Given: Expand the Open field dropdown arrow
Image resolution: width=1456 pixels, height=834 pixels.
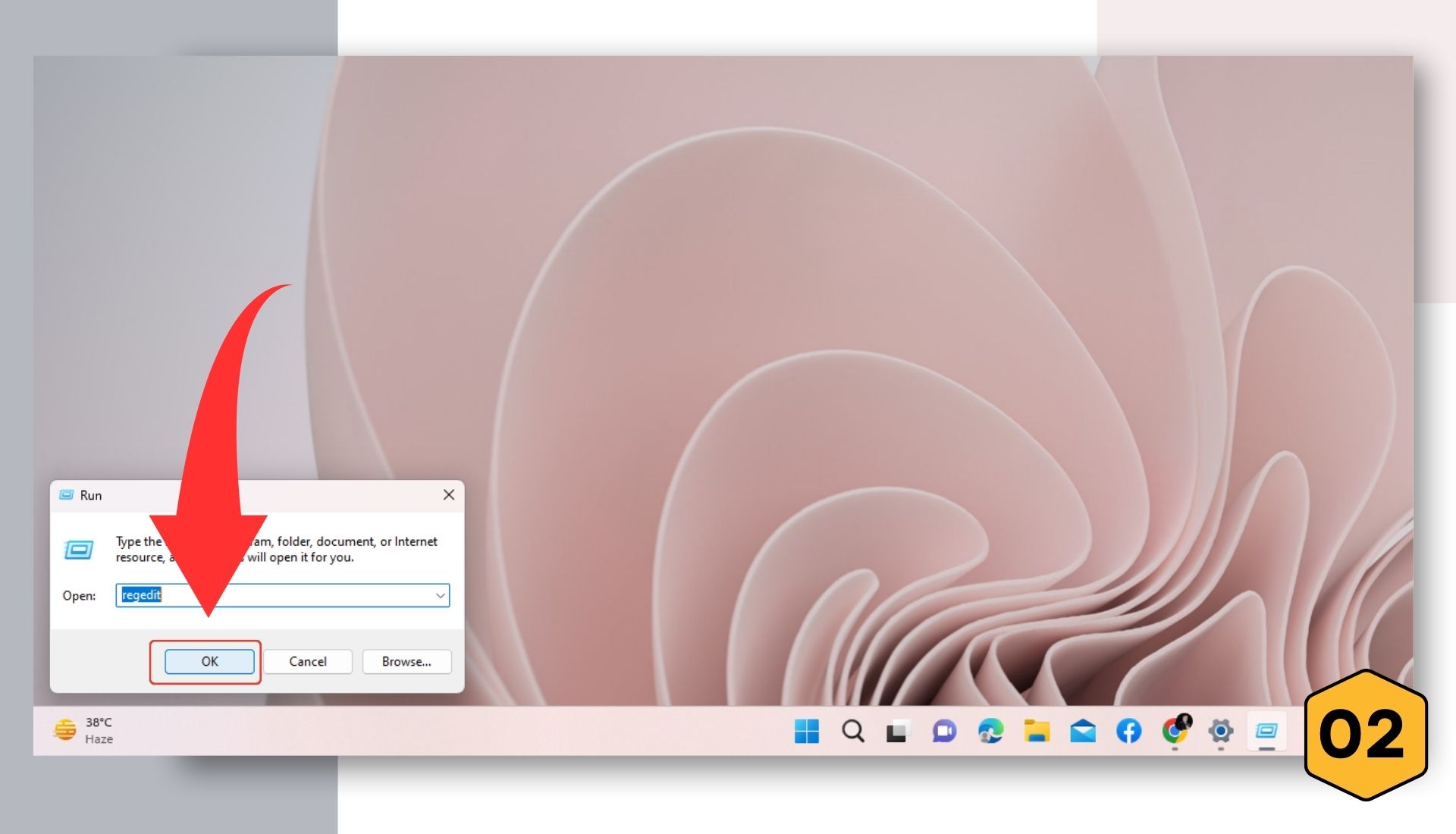Looking at the screenshot, I should [440, 595].
